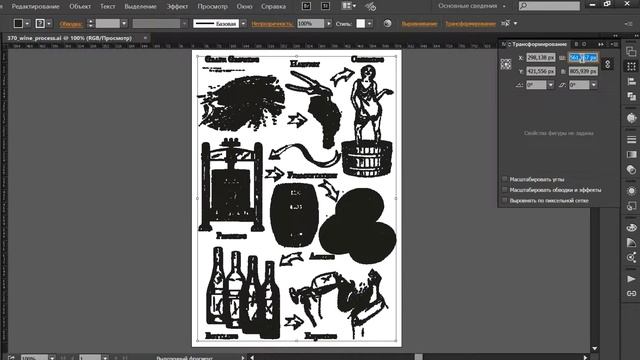Click the height В value field
The width and height of the screenshot is (640, 360).
[583, 71]
